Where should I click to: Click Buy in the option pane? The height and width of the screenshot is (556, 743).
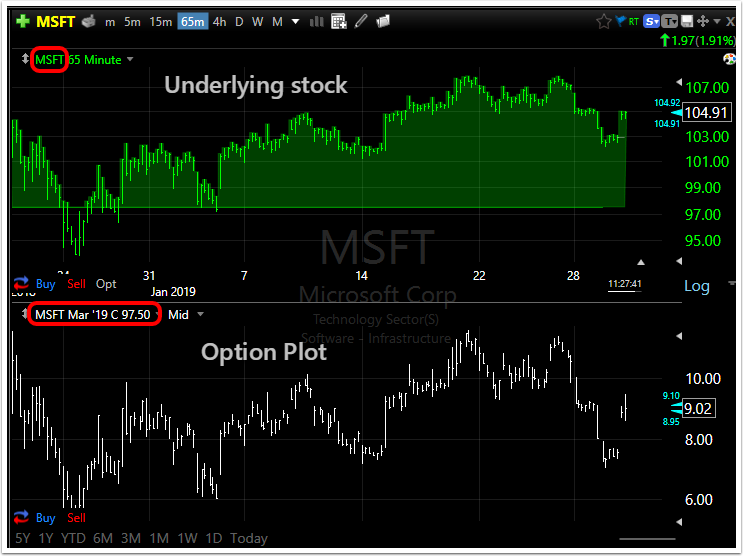[x=45, y=518]
